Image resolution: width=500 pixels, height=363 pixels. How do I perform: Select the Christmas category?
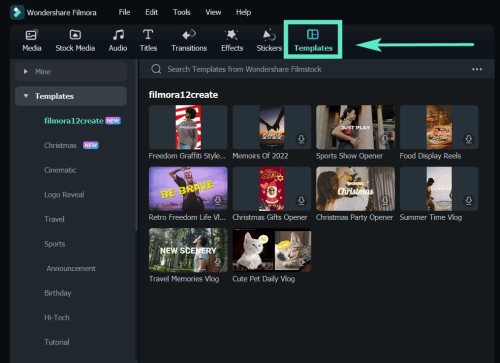[60, 145]
